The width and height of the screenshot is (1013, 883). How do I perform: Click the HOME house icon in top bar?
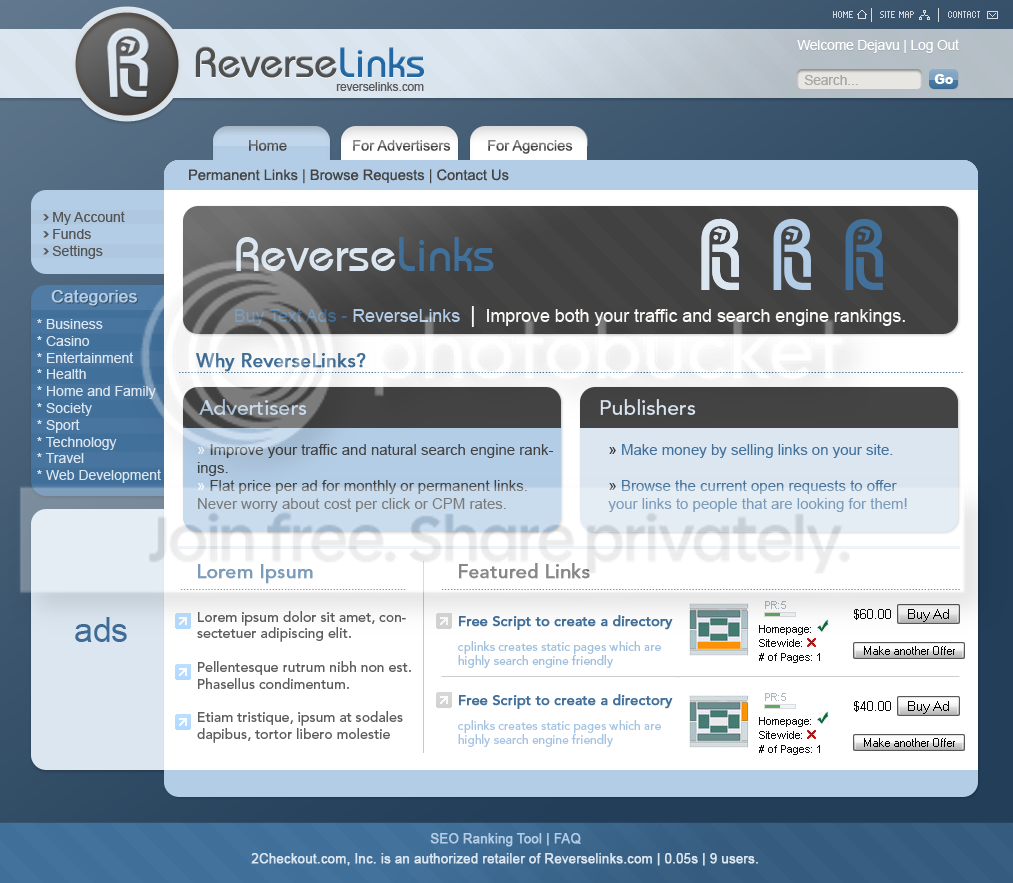[x=861, y=15]
